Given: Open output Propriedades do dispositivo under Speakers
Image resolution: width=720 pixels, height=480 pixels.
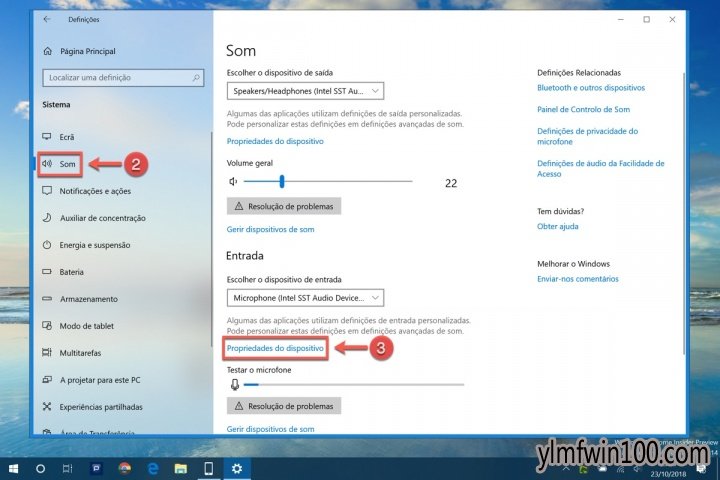Looking at the screenshot, I should 275,141.
